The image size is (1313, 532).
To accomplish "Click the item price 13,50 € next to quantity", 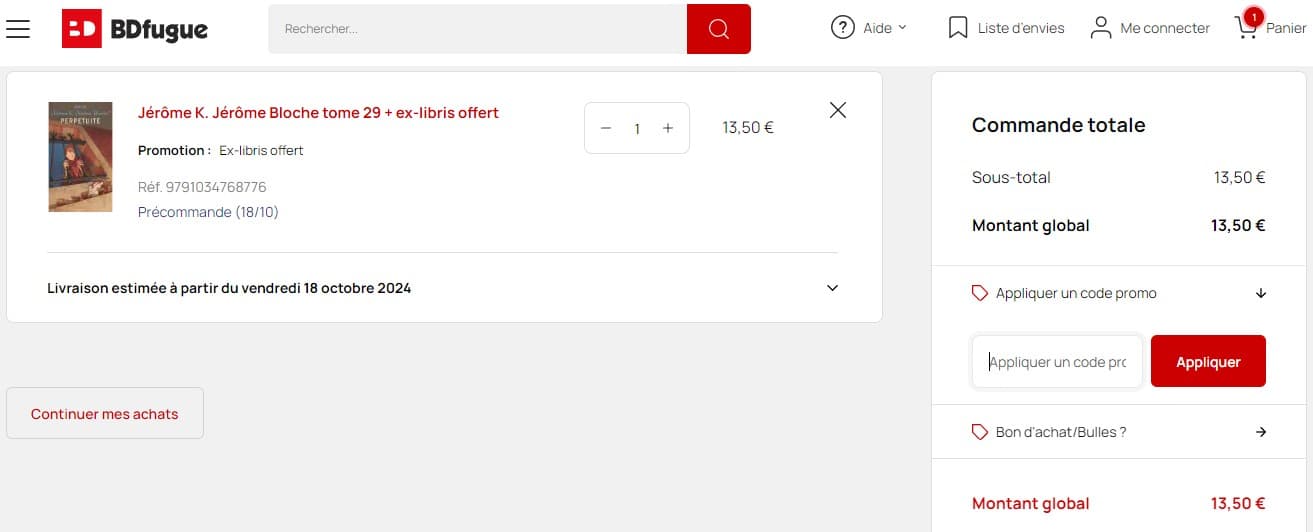I will pyautogui.click(x=748, y=127).
